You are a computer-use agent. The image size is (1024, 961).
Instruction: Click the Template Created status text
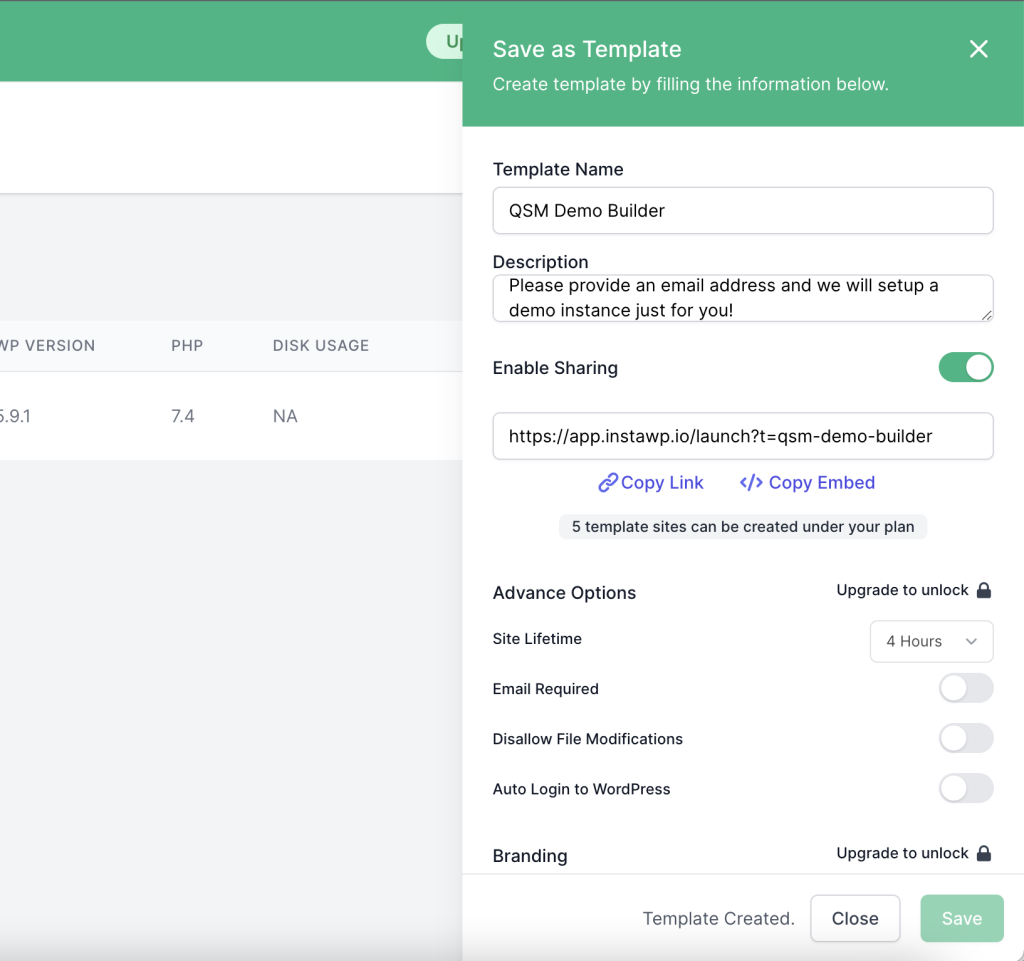point(718,919)
